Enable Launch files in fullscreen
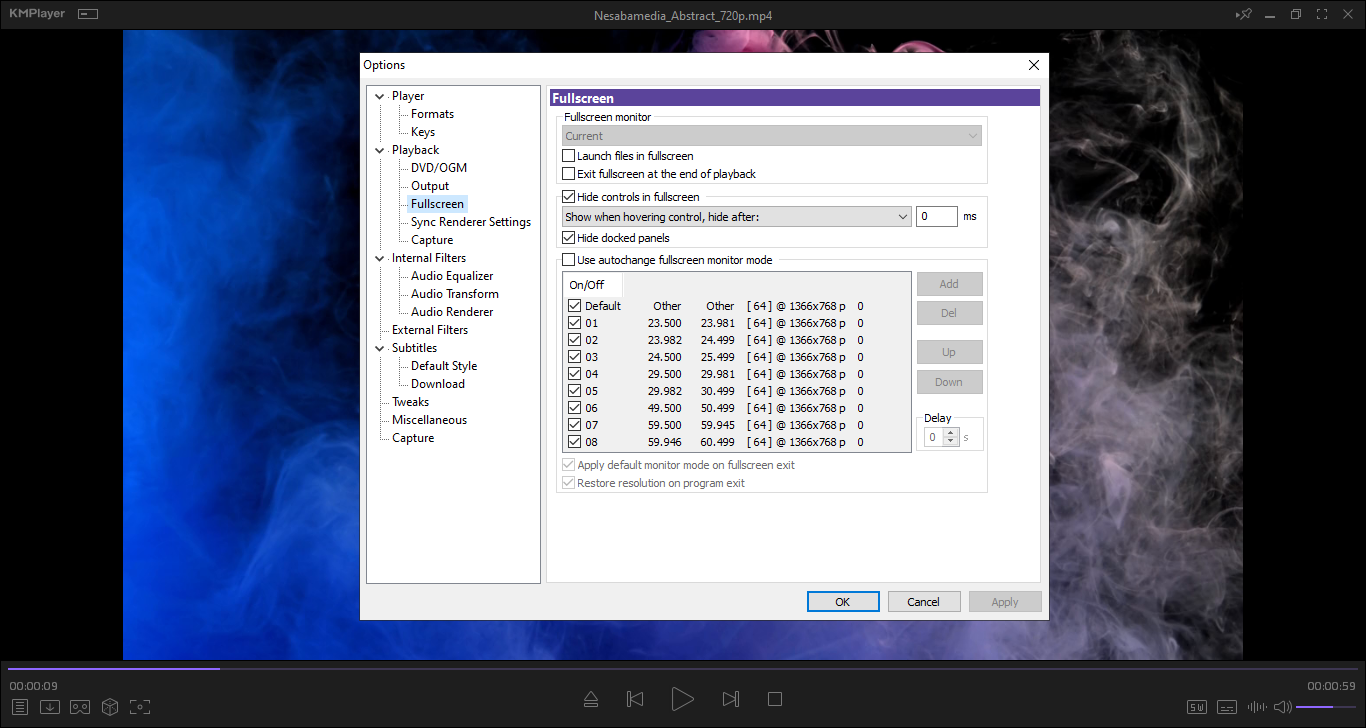This screenshot has height=728, width=1366. (x=569, y=156)
